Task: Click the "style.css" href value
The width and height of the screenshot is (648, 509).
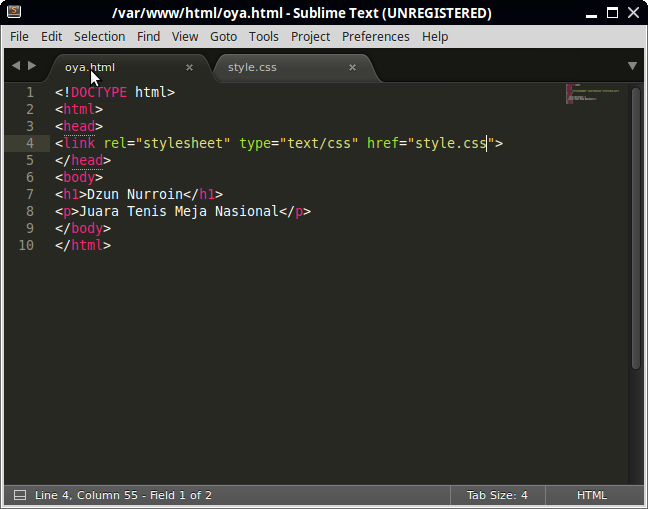Action: tap(451, 143)
